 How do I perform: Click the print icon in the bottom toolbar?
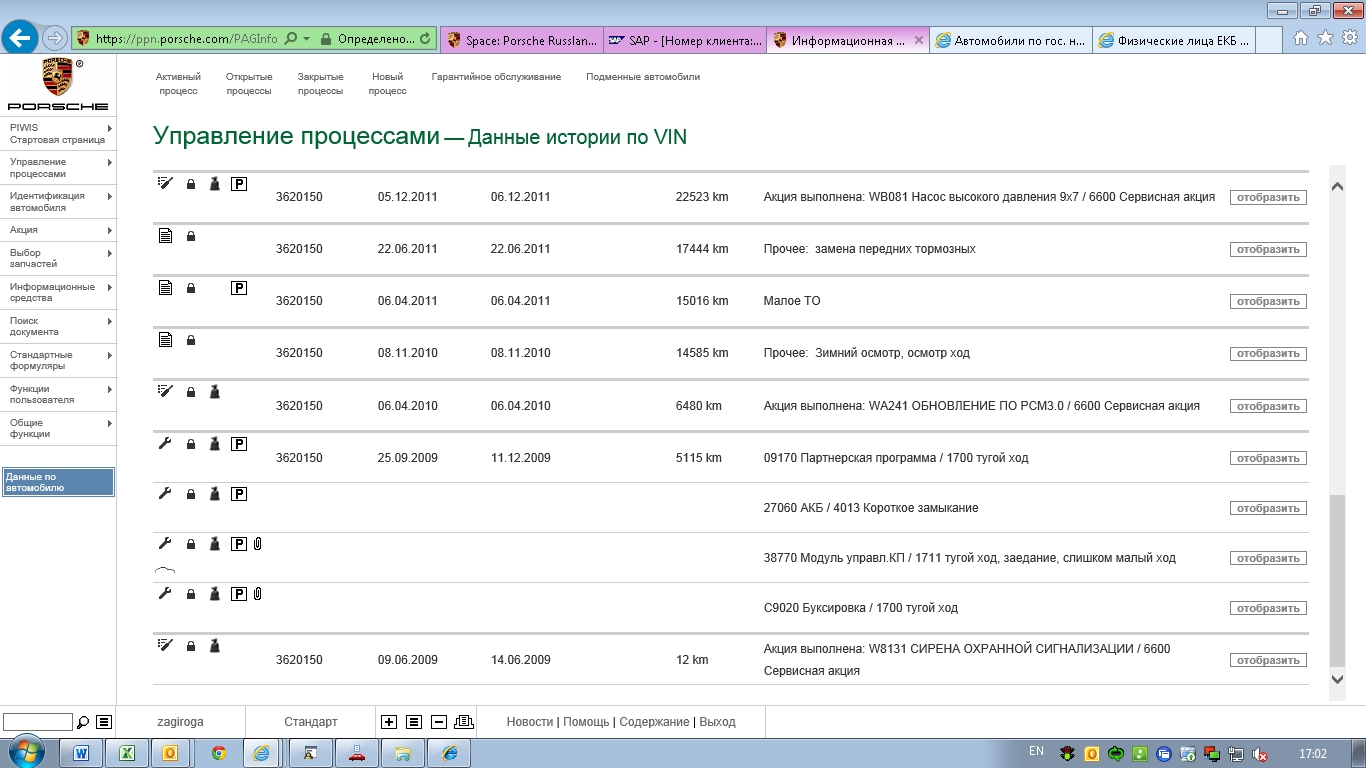(x=463, y=722)
